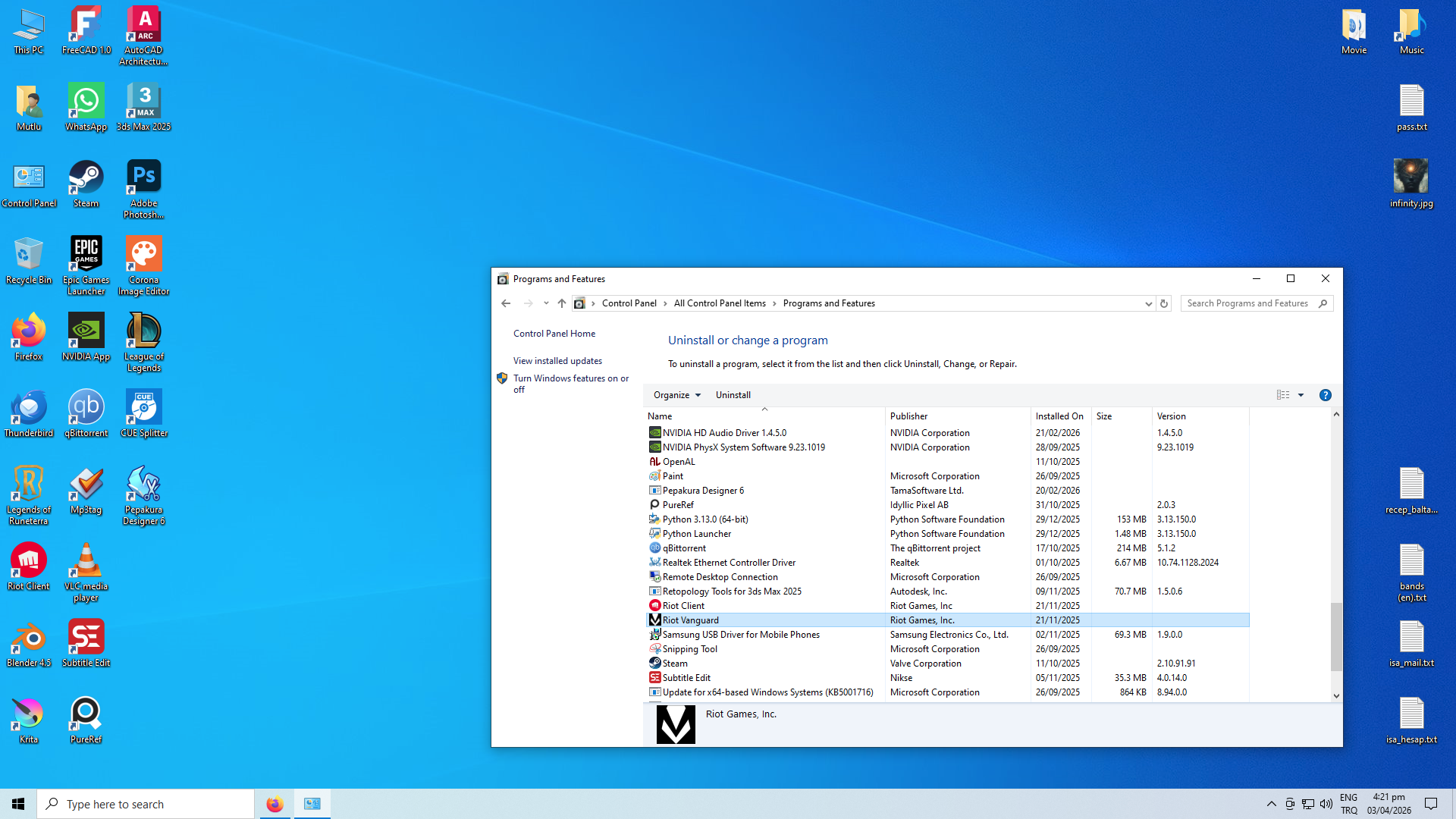The image size is (1456, 819).
Task: Select Python 3.13.0 (64-bit) entry
Action: point(948,519)
